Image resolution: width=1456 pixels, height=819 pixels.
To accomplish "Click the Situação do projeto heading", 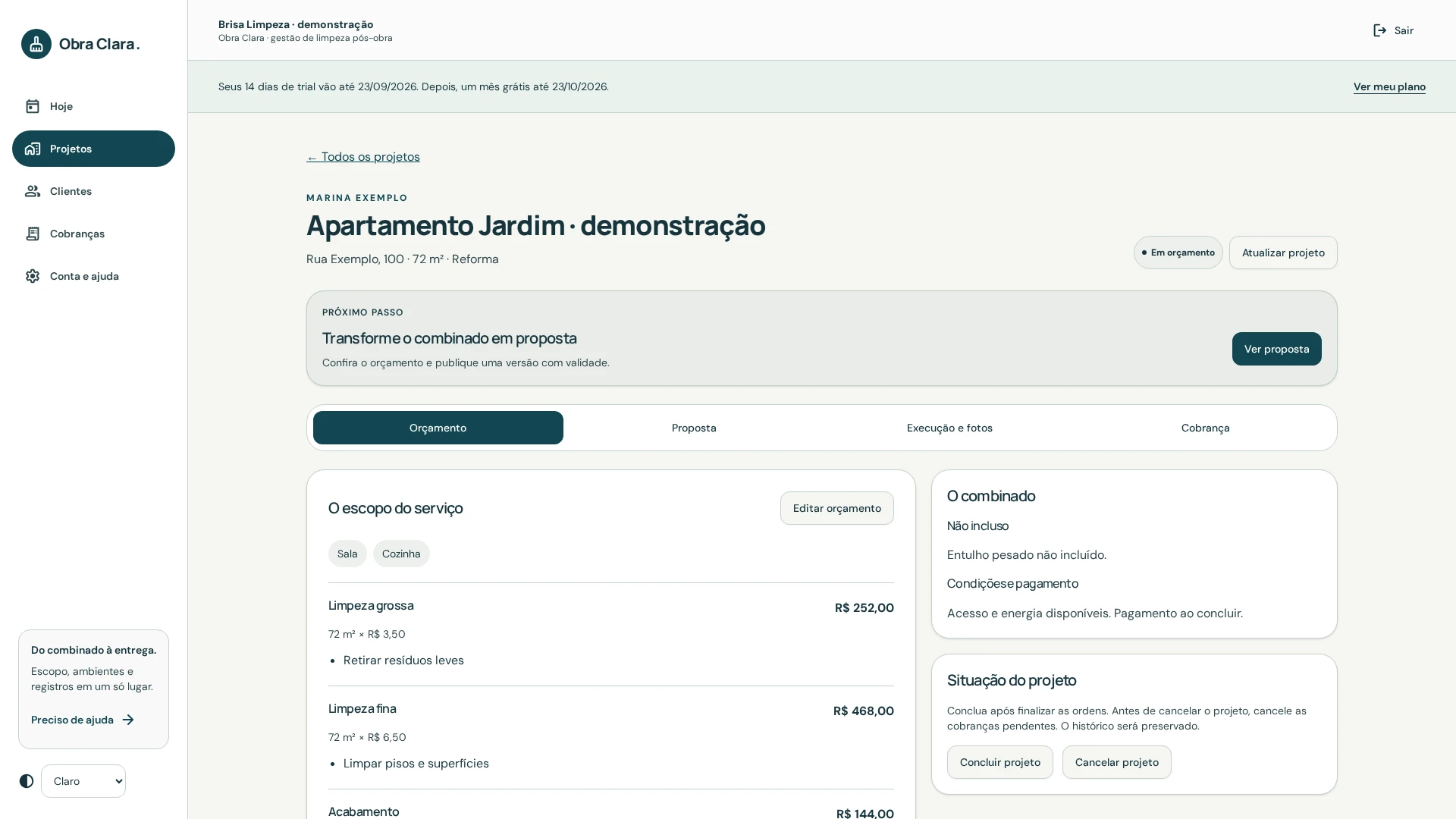I will coord(1012,680).
